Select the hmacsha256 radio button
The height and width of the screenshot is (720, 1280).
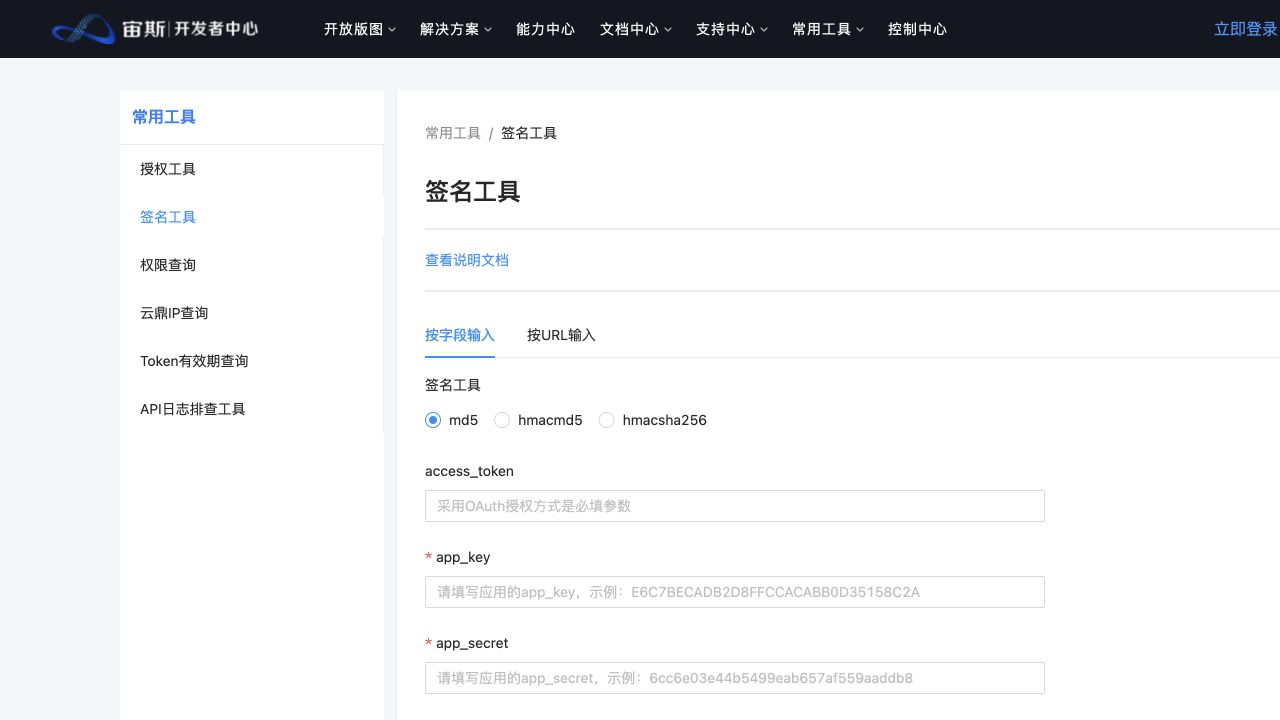[x=606, y=420]
